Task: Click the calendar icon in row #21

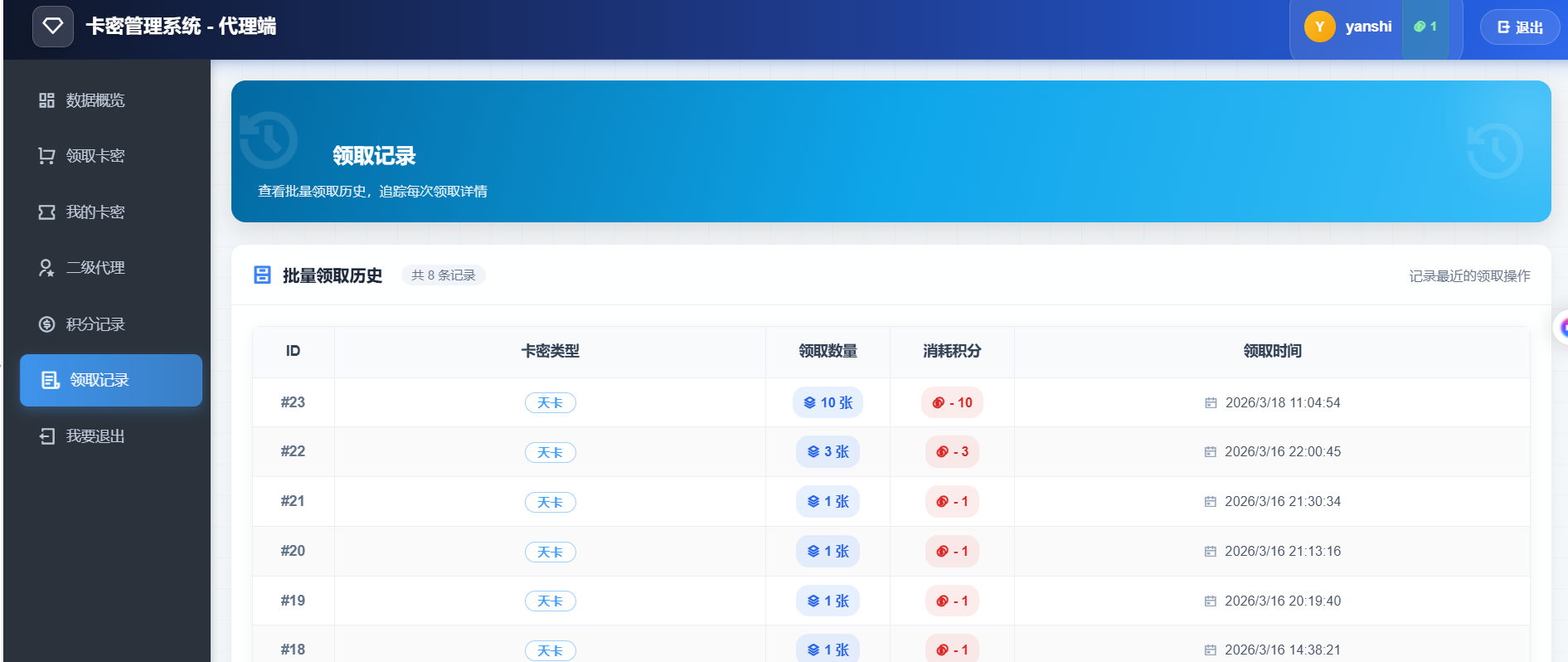Action: coord(1211,502)
